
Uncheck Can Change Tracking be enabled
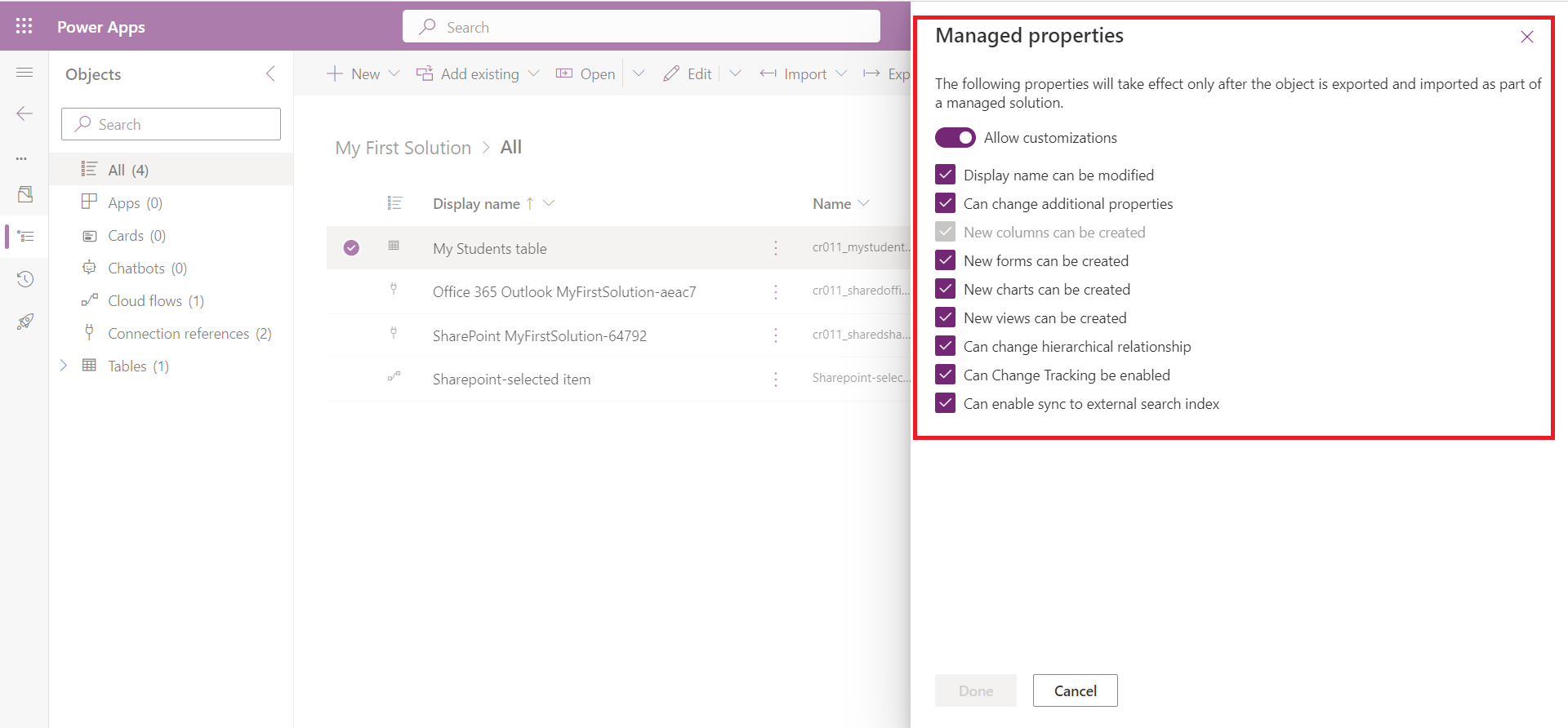click(946, 375)
